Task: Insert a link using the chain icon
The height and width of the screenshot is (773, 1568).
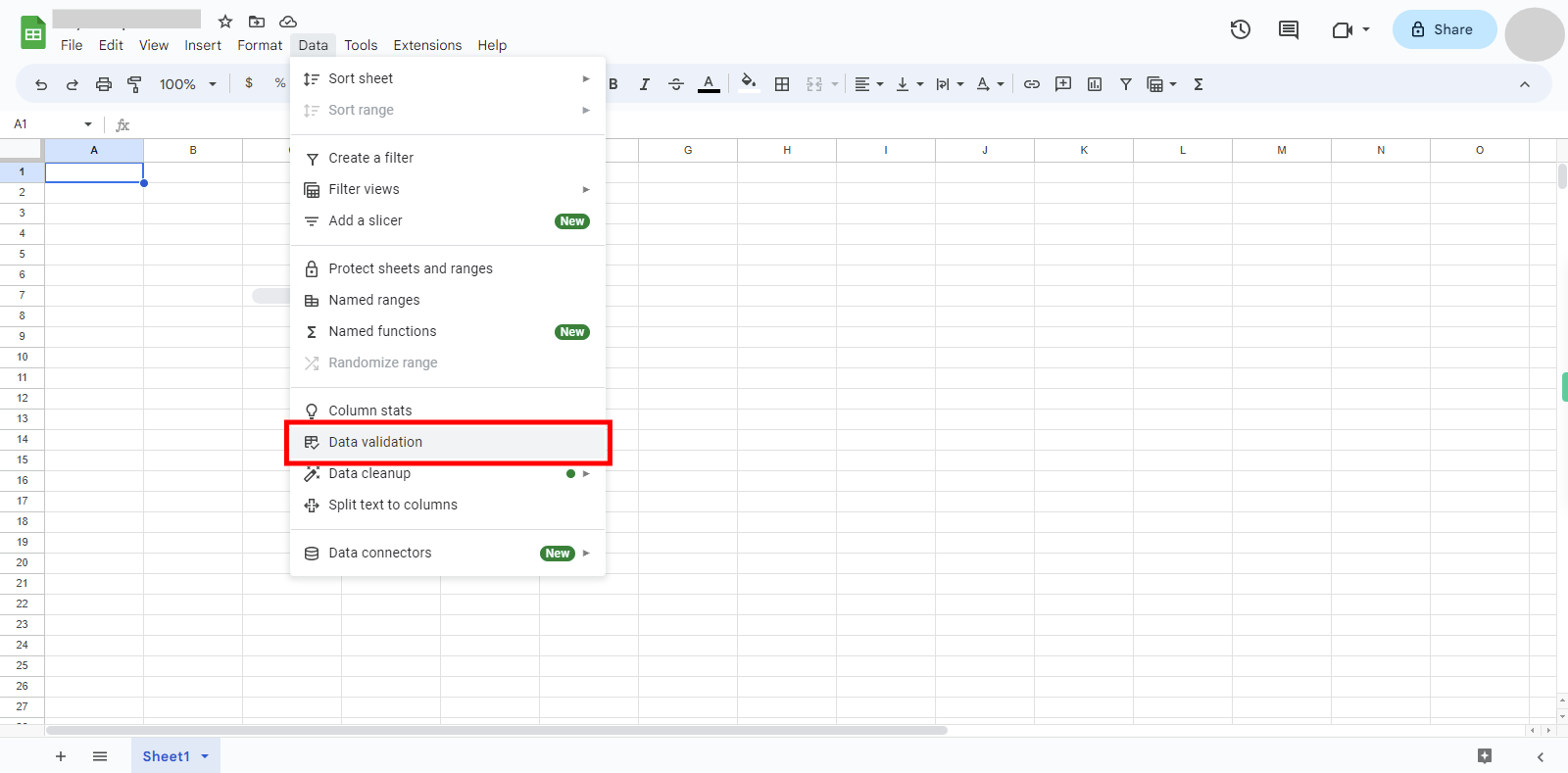Action: 1032,84
